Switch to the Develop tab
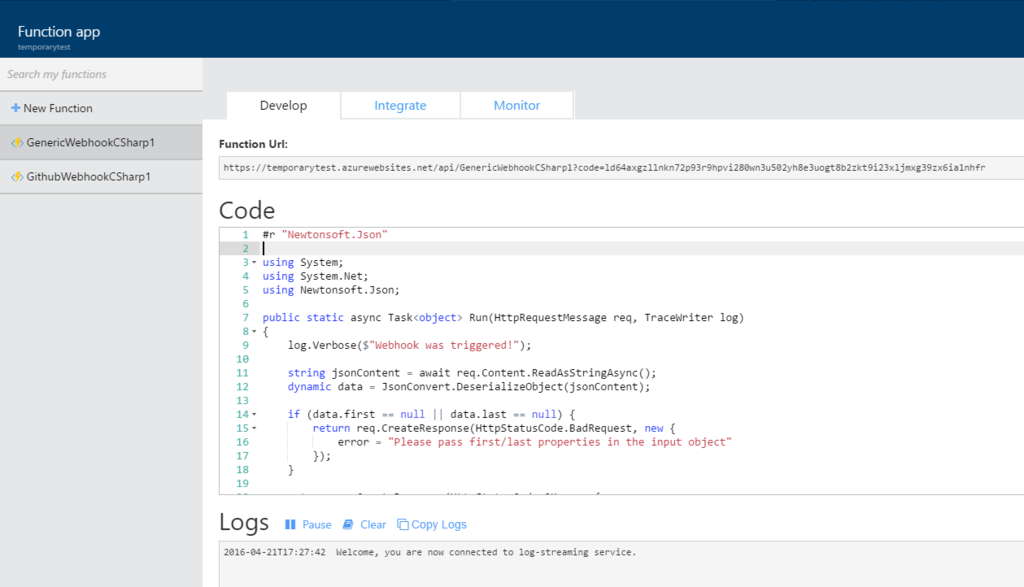 tap(283, 105)
